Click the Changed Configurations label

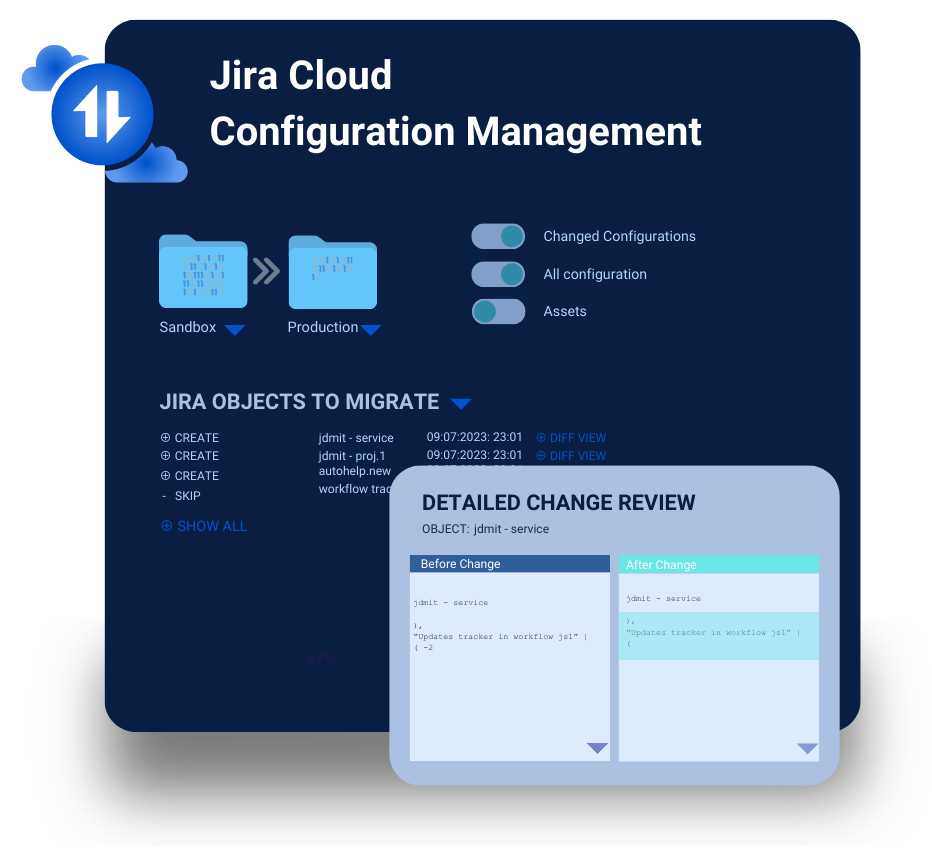(619, 236)
